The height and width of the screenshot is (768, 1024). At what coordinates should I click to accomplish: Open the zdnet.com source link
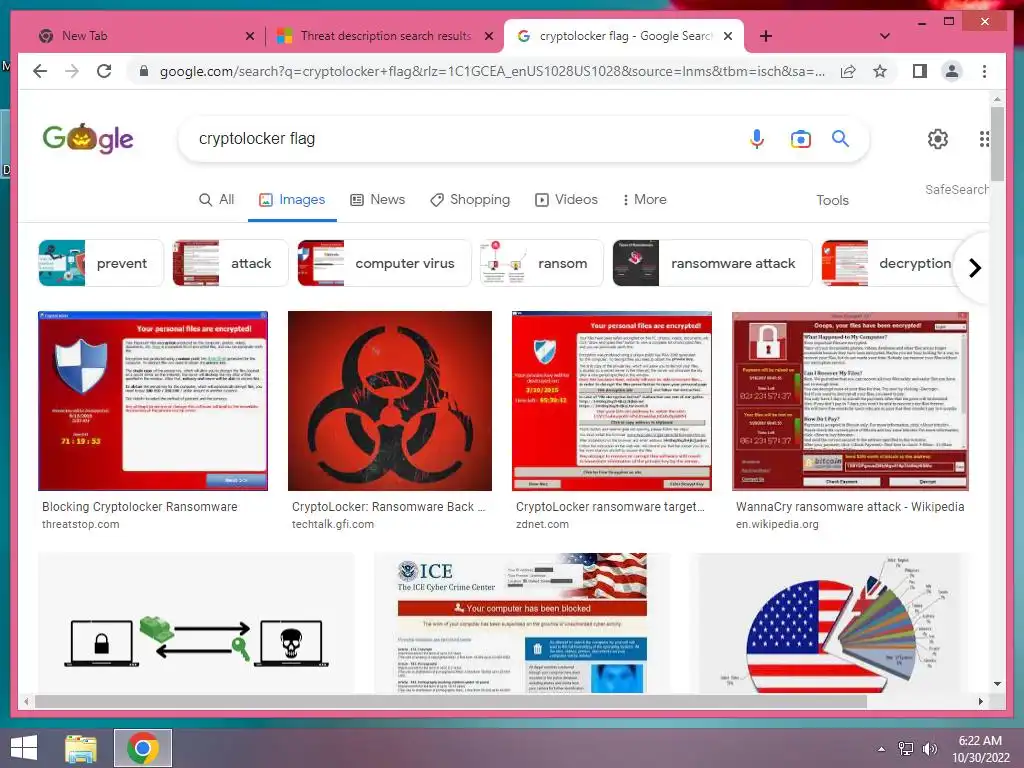(x=542, y=524)
